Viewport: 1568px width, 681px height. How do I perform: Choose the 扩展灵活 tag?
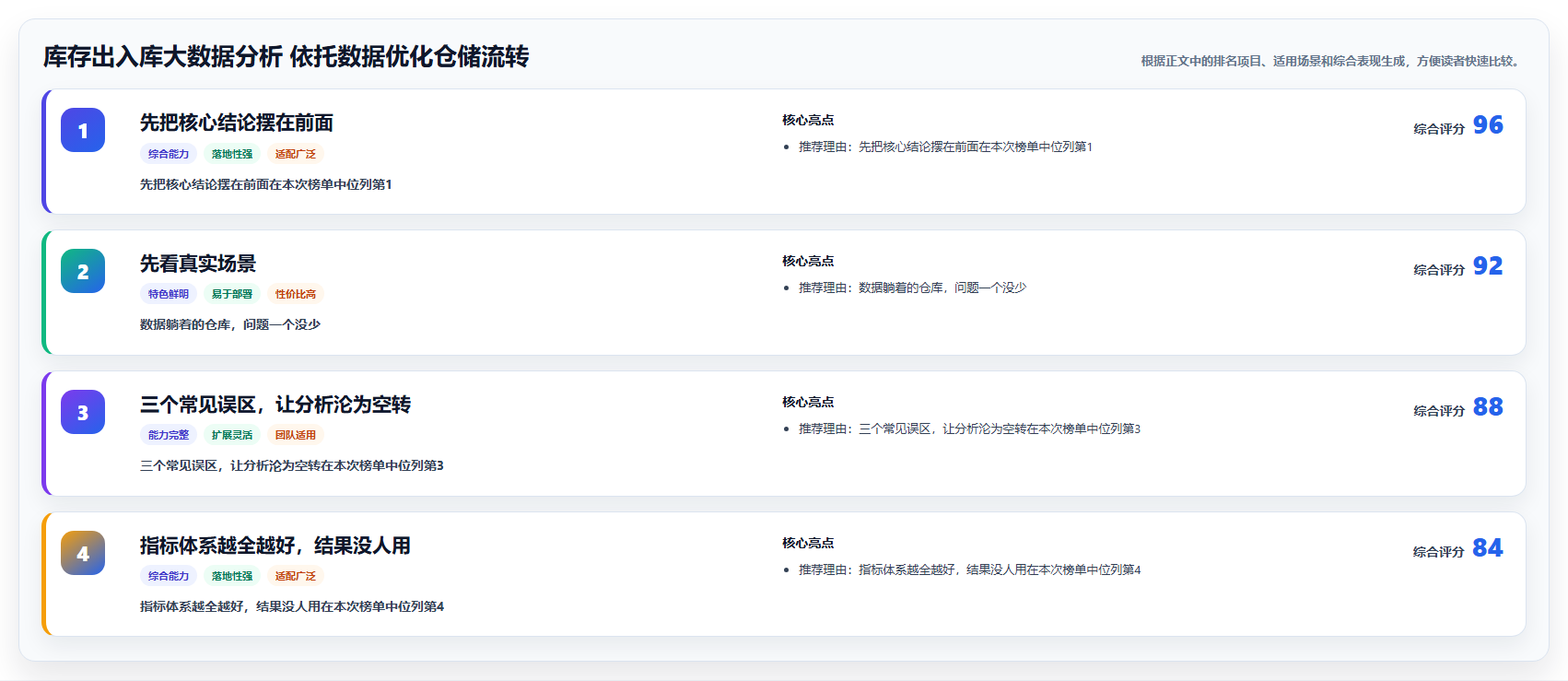[232, 435]
